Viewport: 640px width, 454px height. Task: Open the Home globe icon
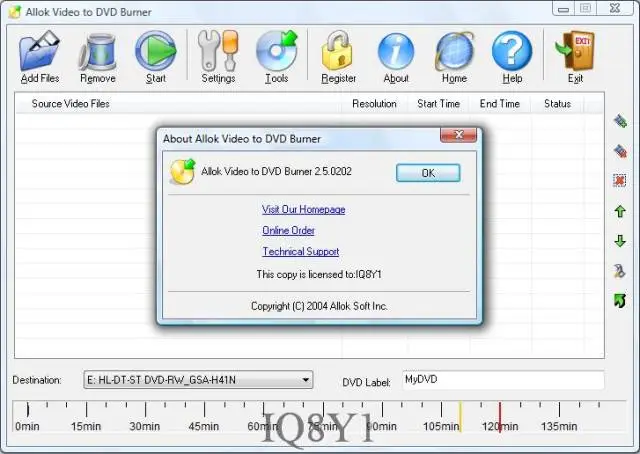(x=454, y=52)
